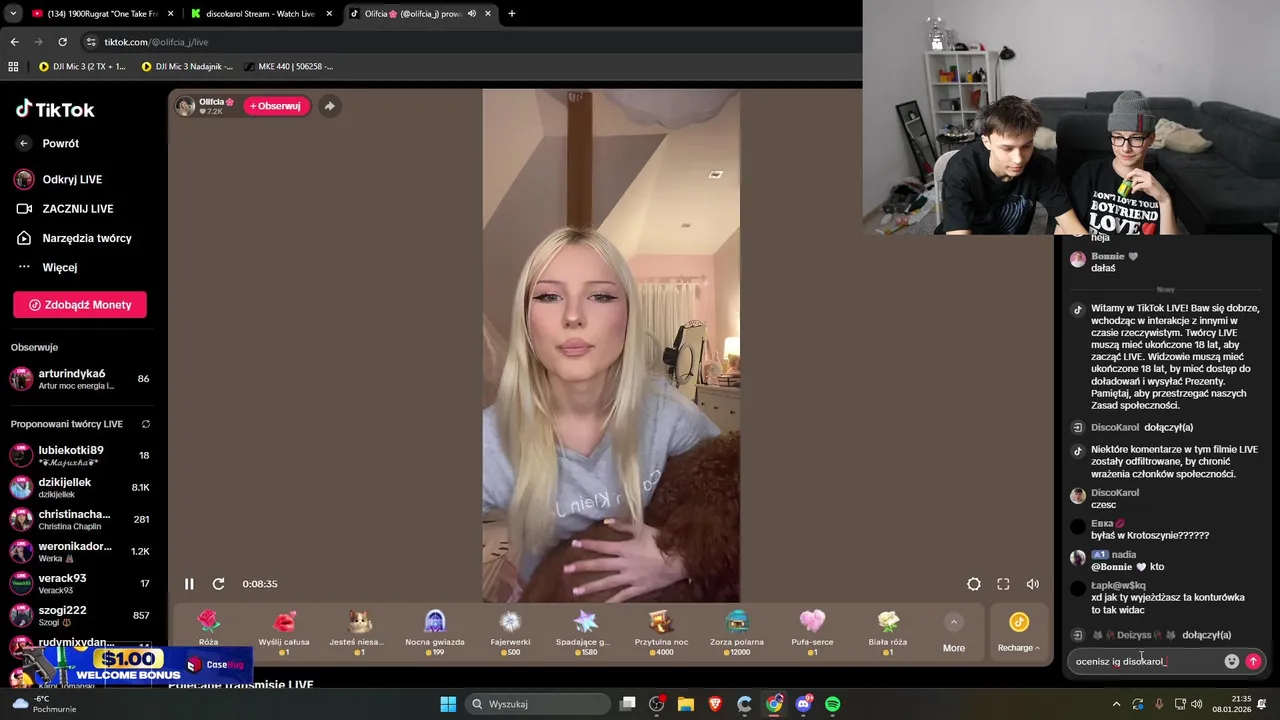Send the Przytulna noc gift
The width and height of the screenshot is (1280, 720).
click(660, 632)
